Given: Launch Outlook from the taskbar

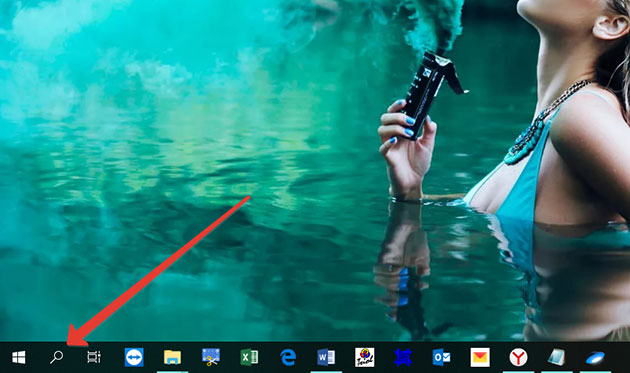Looking at the screenshot, I should pos(441,357).
